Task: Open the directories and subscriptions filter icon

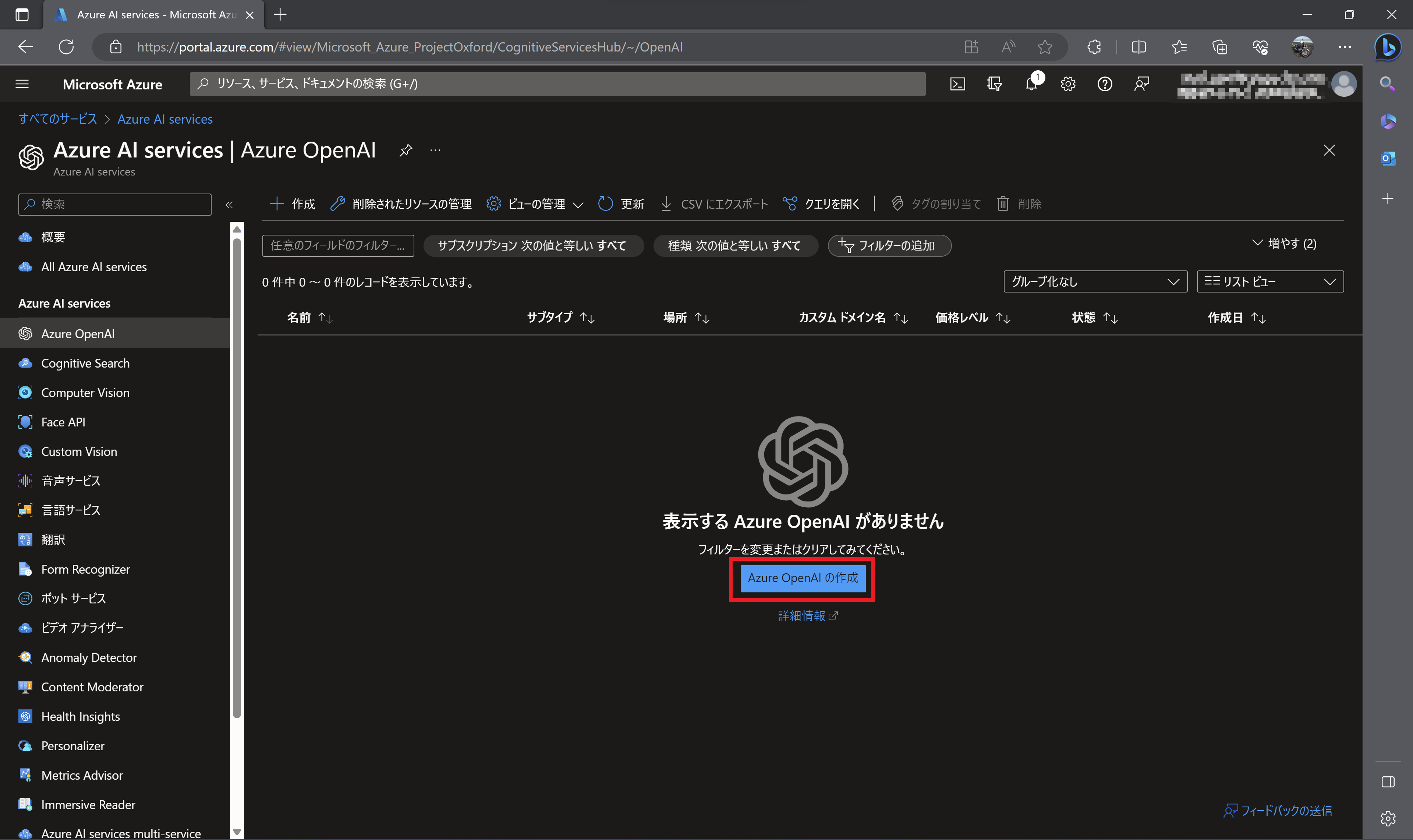Action: coord(995,84)
